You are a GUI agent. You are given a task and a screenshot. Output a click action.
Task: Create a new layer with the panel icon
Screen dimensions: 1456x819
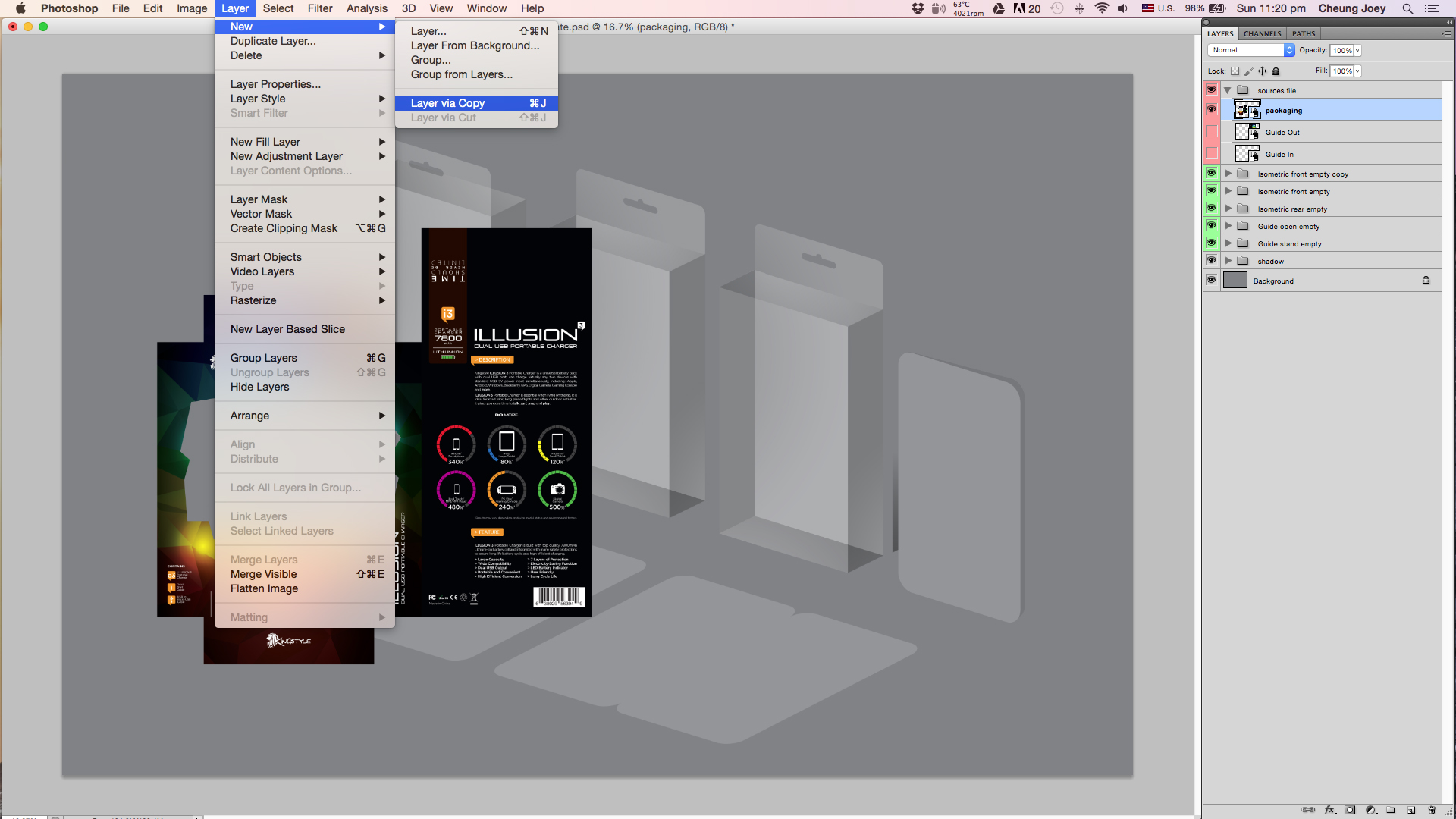click(x=1411, y=810)
